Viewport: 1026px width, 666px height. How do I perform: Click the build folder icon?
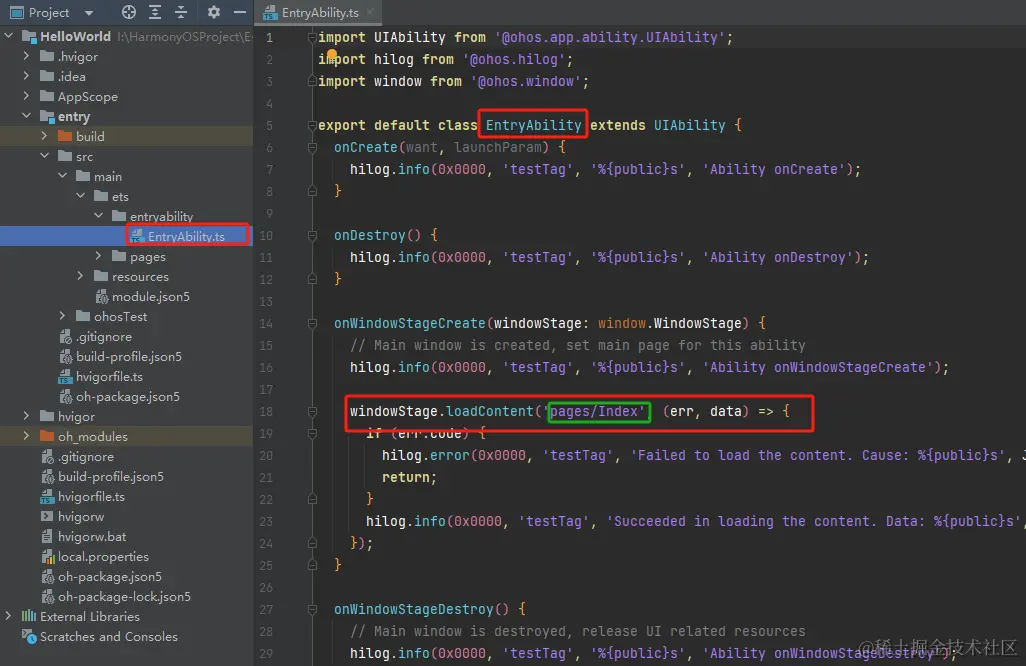(65, 136)
